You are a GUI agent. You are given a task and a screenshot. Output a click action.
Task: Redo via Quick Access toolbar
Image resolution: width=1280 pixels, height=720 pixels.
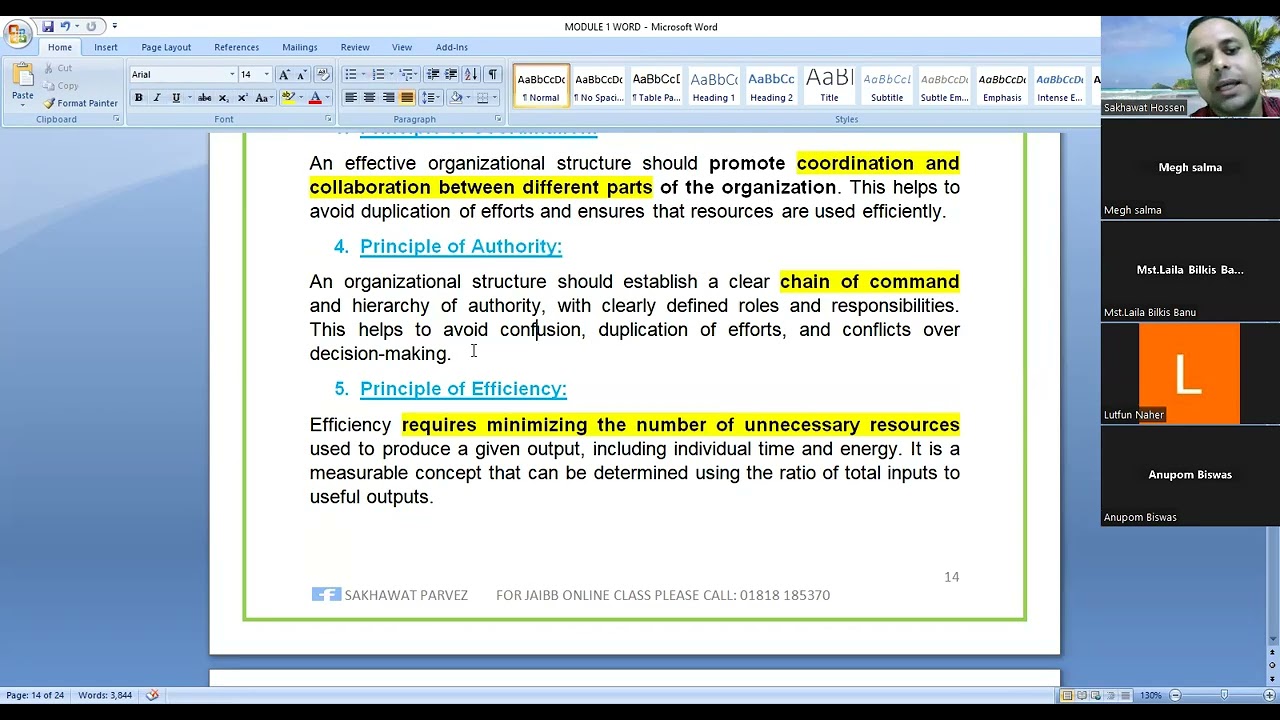pyautogui.click(x=92, y=27)
